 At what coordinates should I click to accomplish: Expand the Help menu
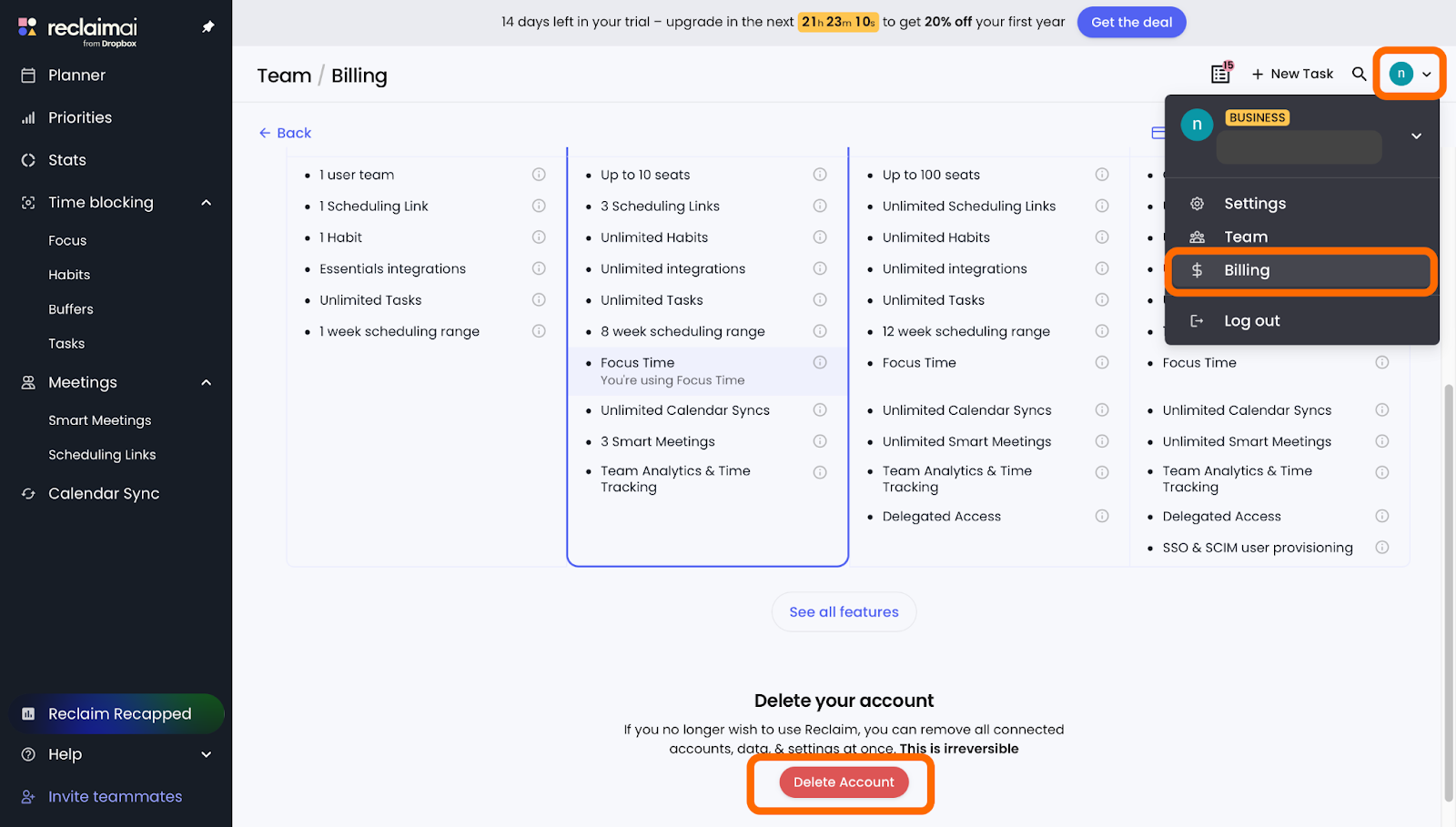[x=207, y=754]
